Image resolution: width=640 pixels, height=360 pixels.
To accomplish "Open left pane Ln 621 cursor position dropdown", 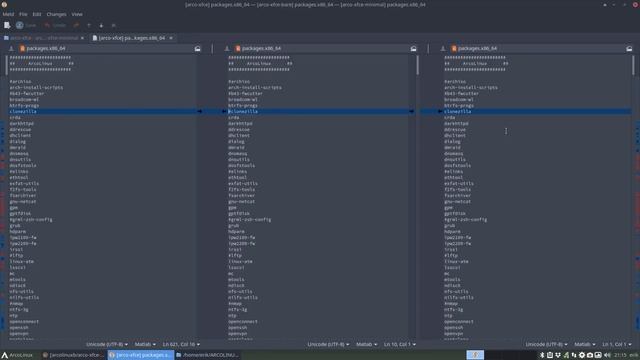I will (181, 344).
